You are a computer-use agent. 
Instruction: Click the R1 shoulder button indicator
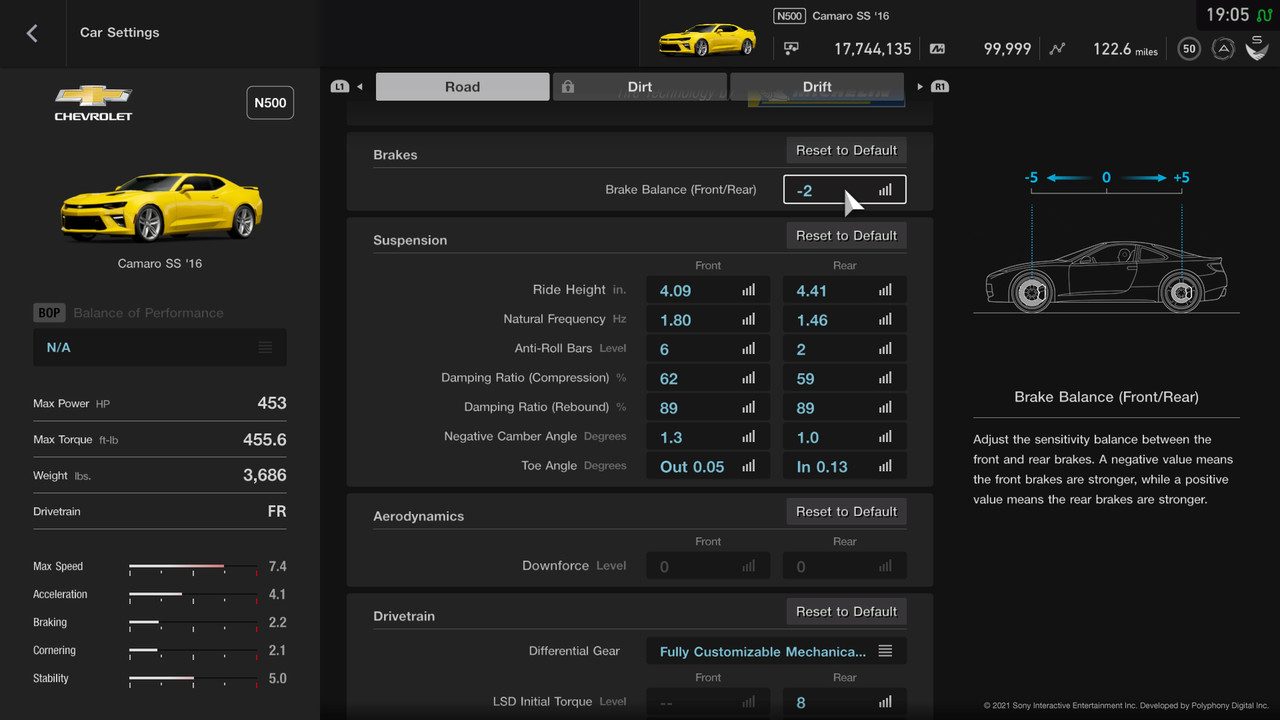[940, 87]
